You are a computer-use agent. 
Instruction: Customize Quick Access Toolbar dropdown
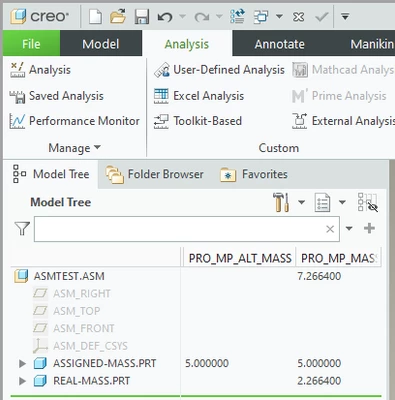point(345,16)
